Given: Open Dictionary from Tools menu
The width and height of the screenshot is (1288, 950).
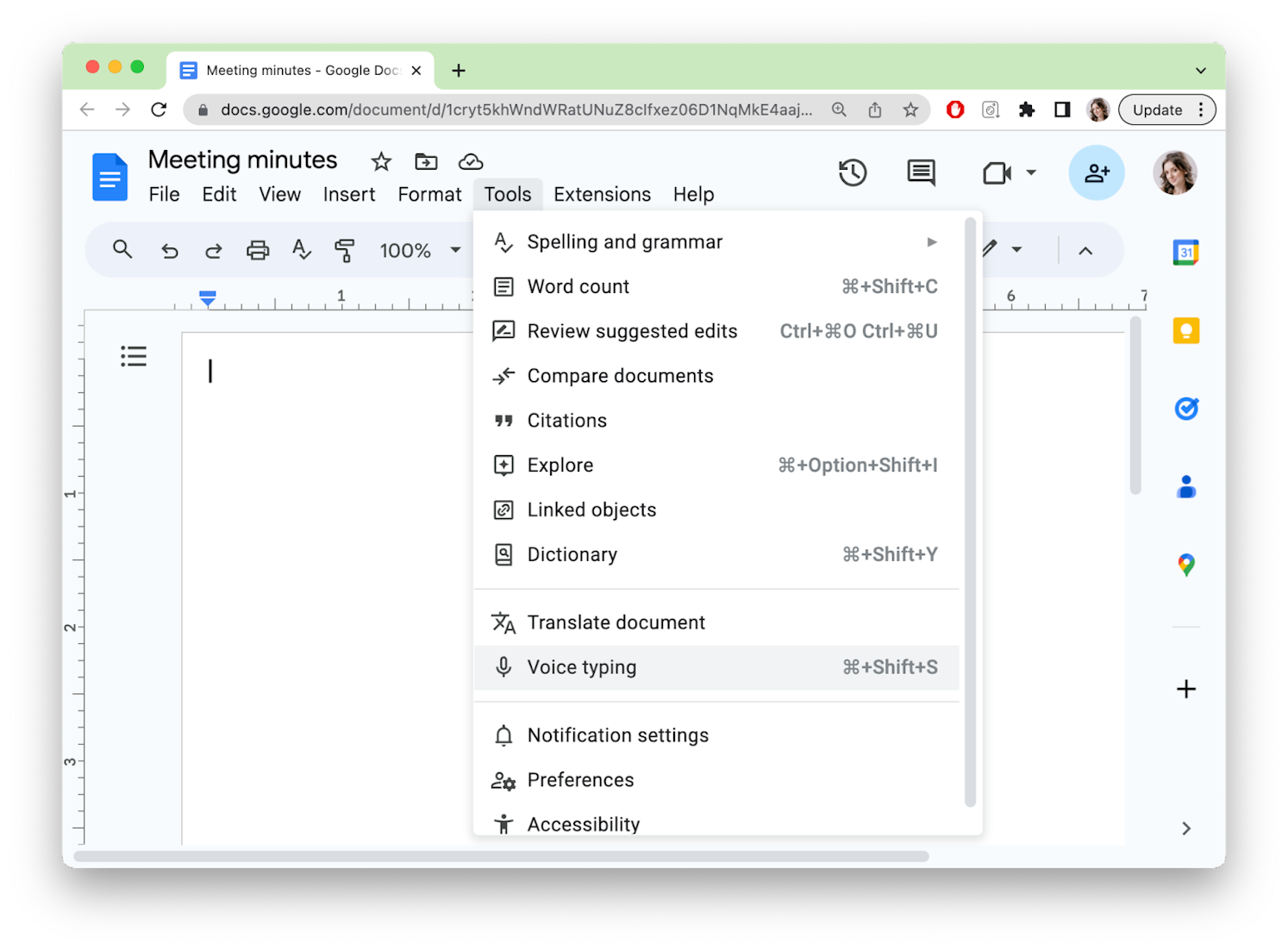Looking at the screenshot, I should (x=716, y=555).
